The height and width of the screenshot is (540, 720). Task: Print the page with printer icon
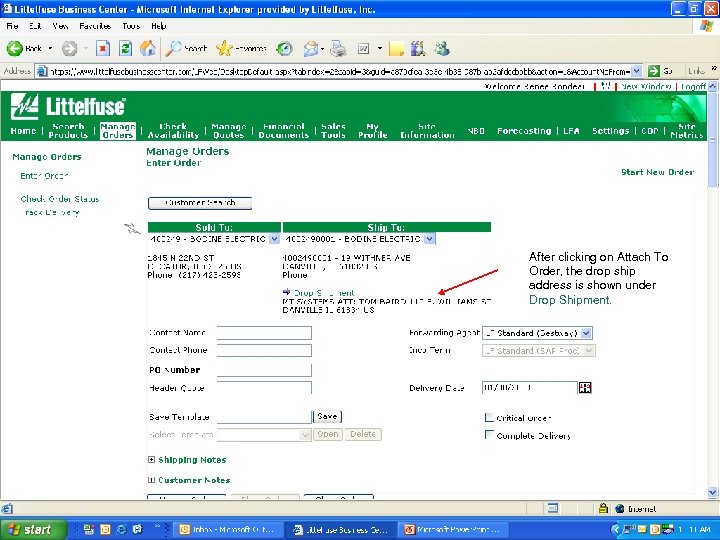338,48
